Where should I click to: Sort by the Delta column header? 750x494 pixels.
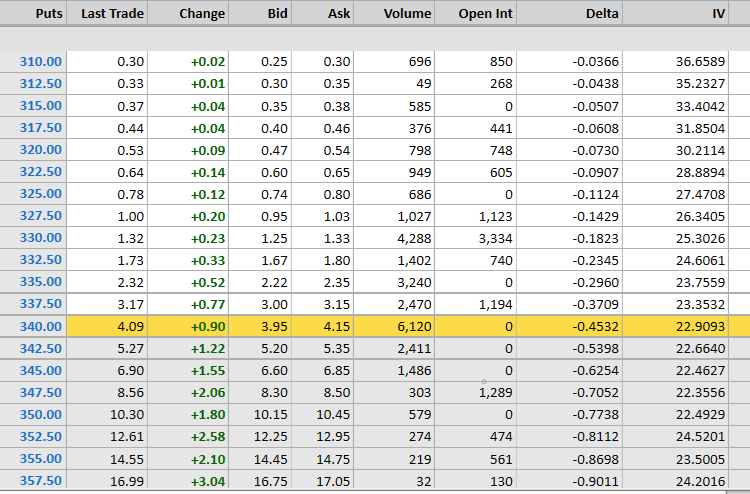(x=602, y=13)
